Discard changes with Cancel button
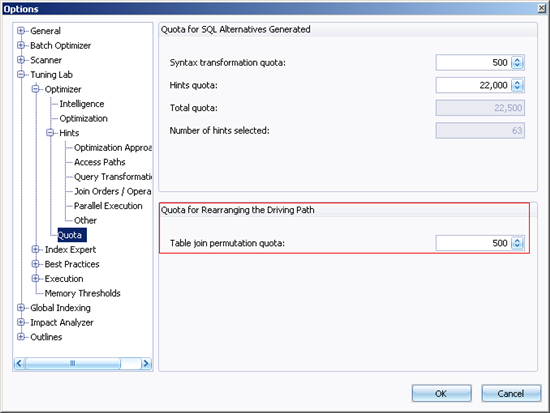The image size is (550, 413). [x=511, y=393]
